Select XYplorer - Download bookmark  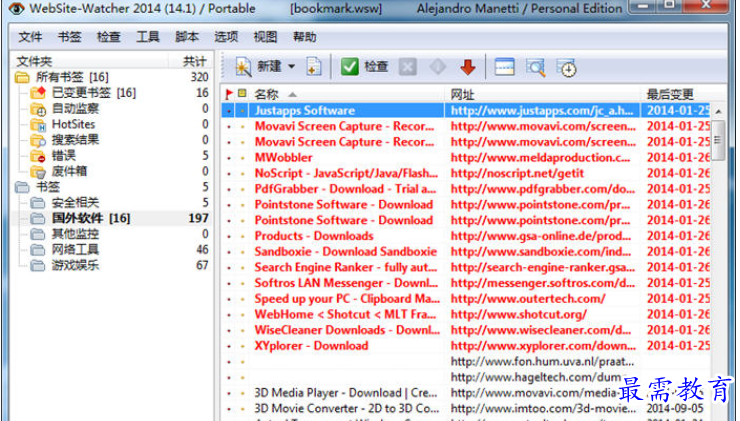pyautogui.click(x=466, y=345)
